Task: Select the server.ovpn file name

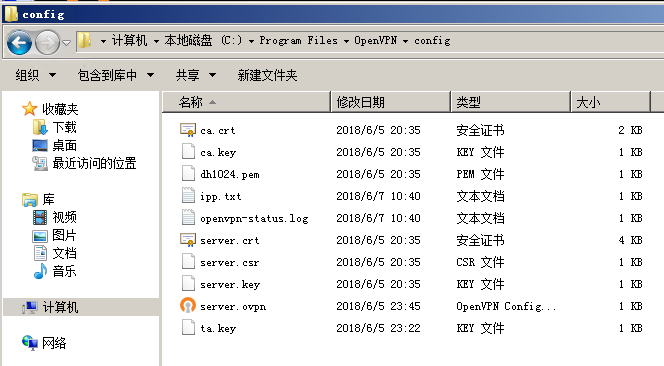Action: pyautogui.click(x=233, y=307)
